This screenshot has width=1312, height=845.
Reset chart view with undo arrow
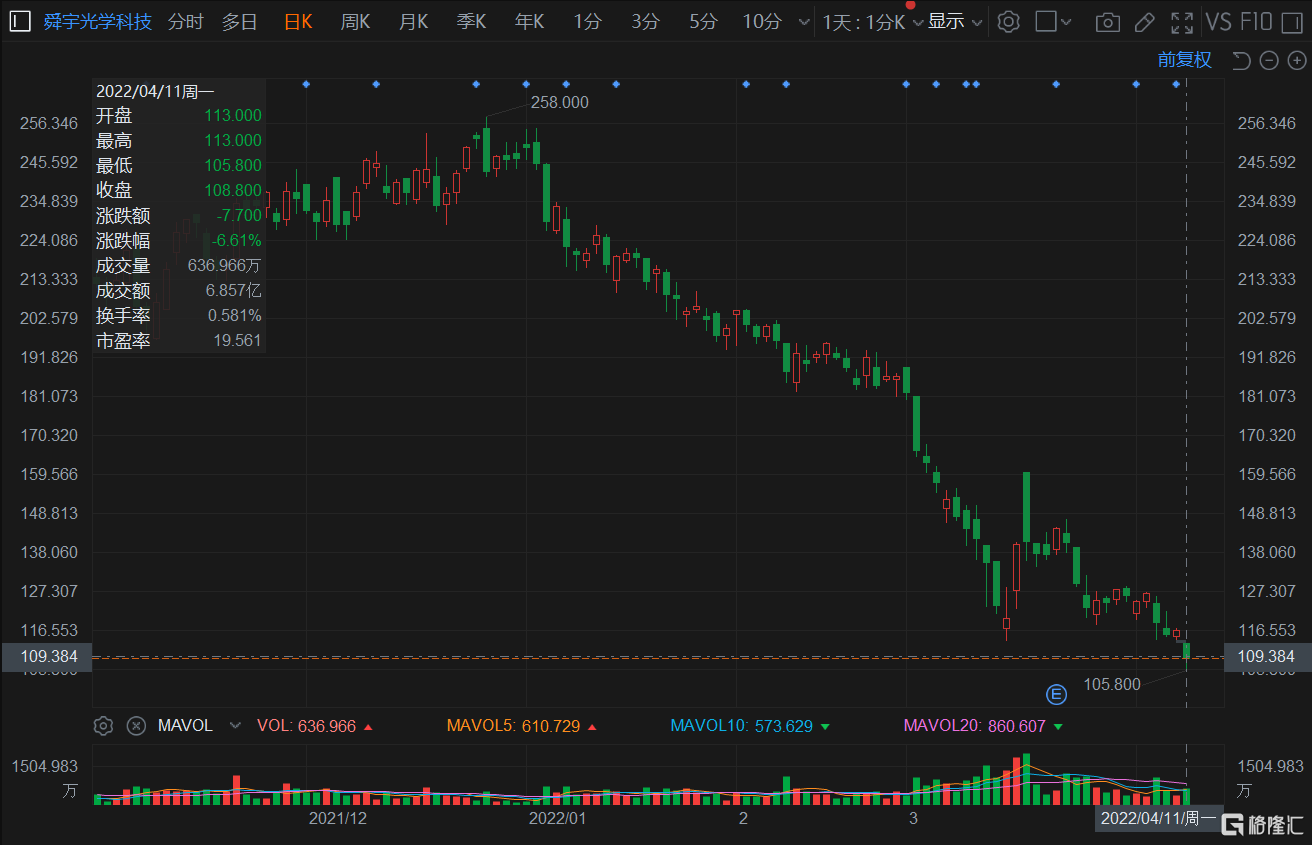coord(1241,61)
